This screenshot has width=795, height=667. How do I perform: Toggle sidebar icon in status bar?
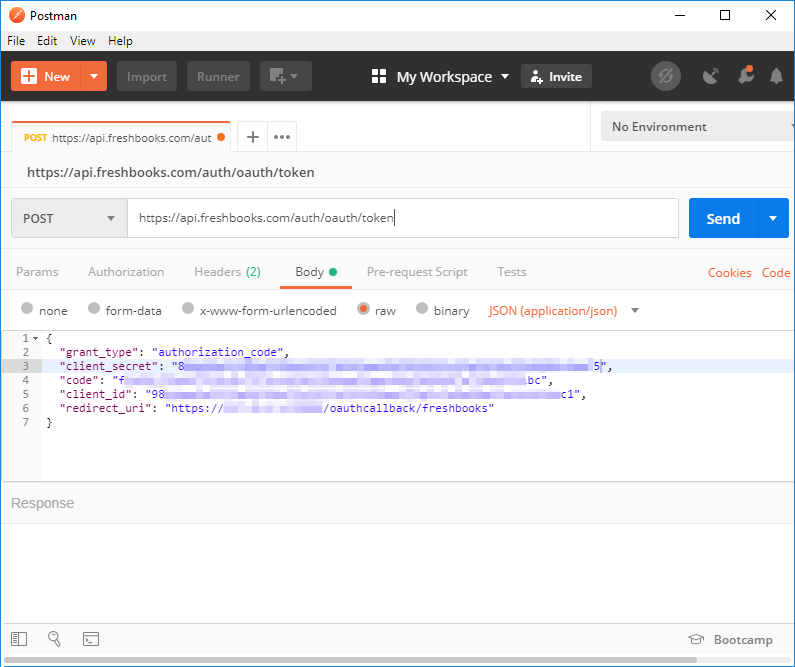coord(19,639)
